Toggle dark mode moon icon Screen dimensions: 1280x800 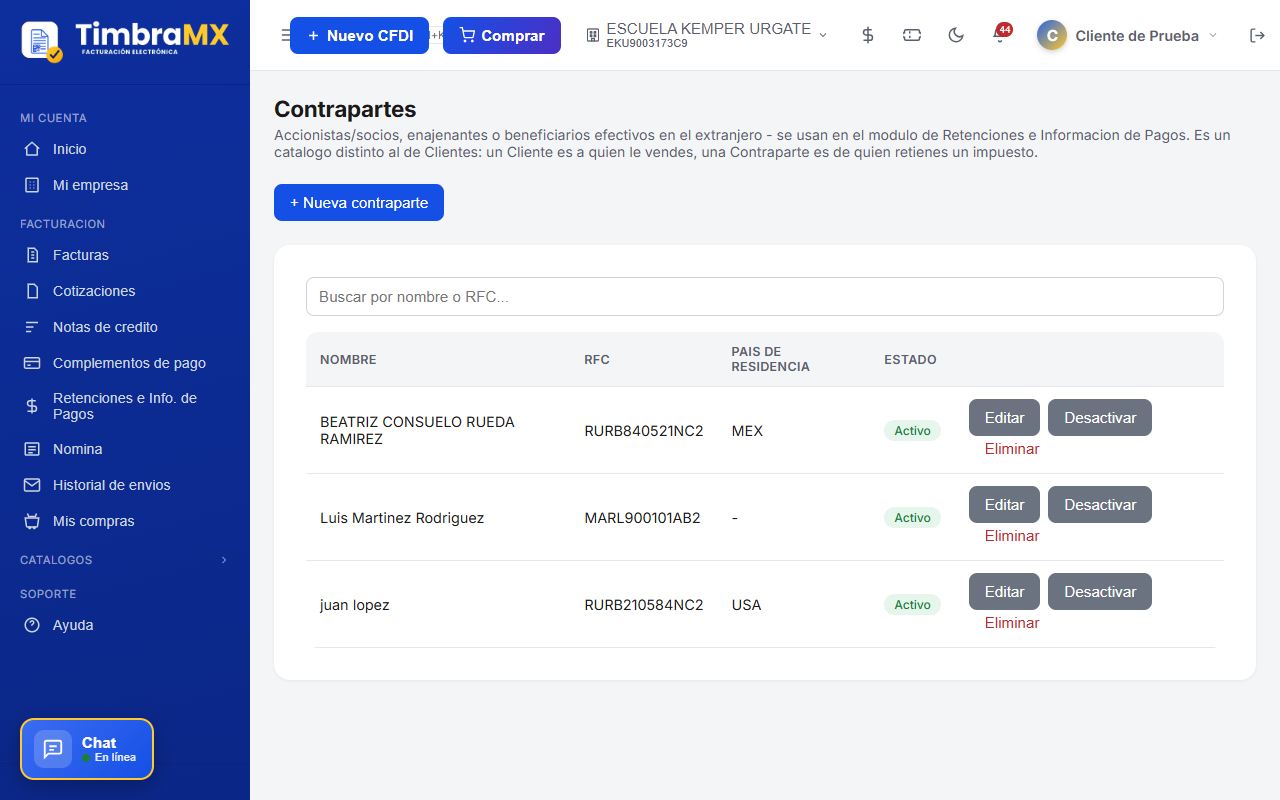pos(956,35)
